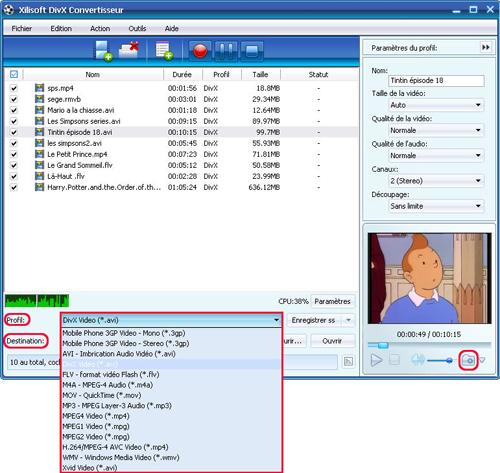Choose Mobile Phone 3GP Video - Stereo profile
The height and width of the screenshot is (473, 500).
coord(171,343)
